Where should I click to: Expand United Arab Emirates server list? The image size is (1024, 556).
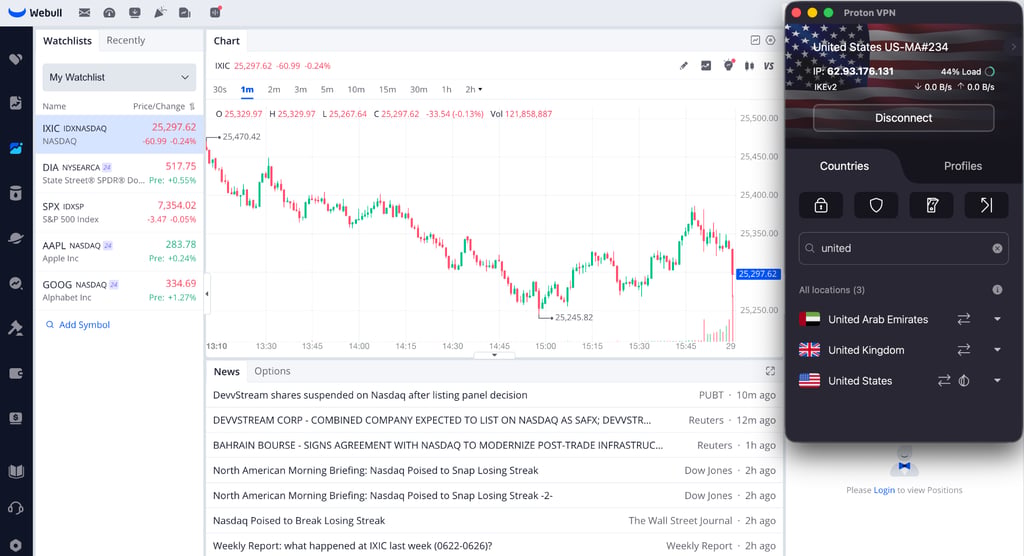point(997,319)
